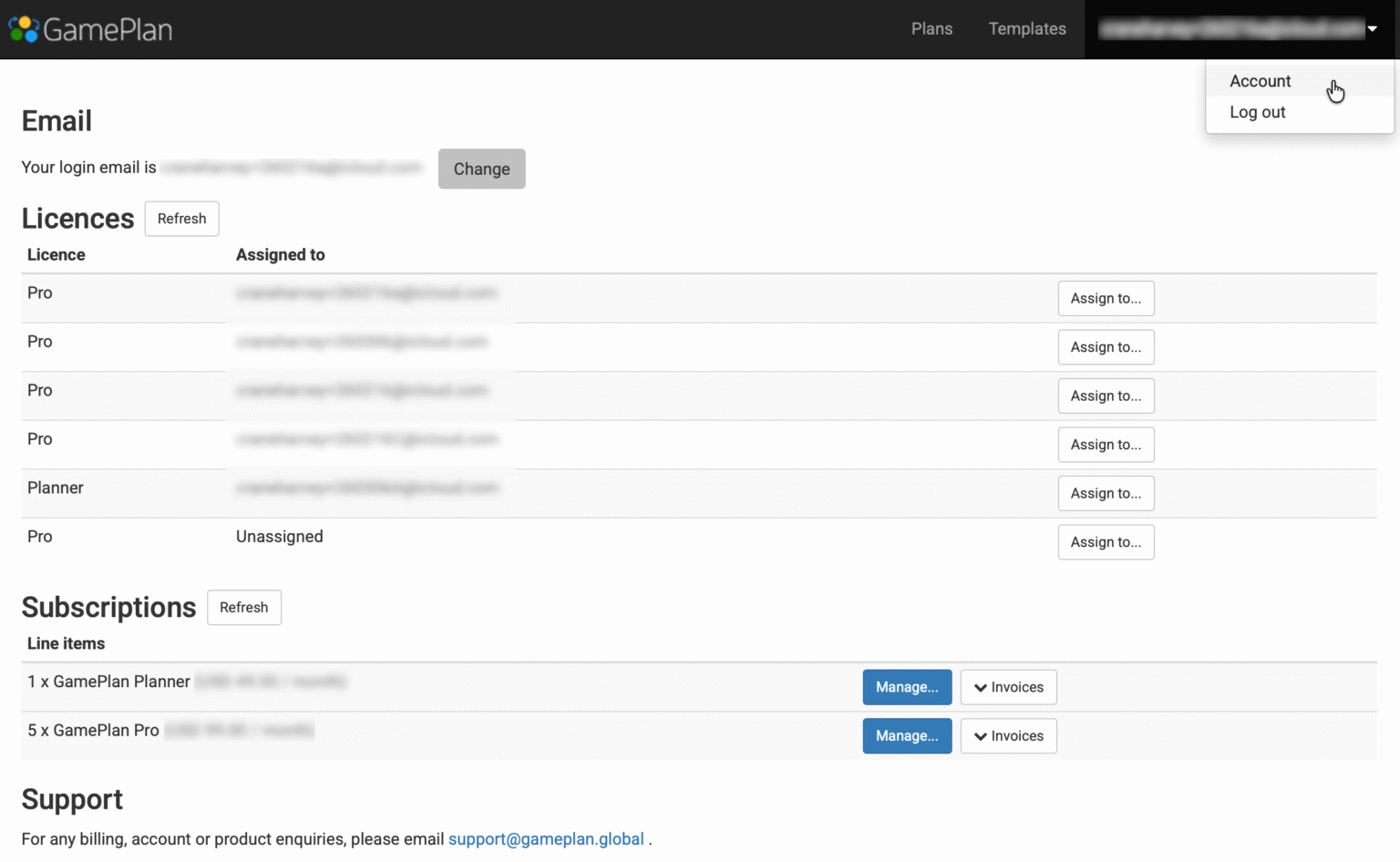Image resolution: width=1400 pixels, height=862 pixels.
Task: Expand Invoices for GamePlan Pro
Action: (1008, 736)
